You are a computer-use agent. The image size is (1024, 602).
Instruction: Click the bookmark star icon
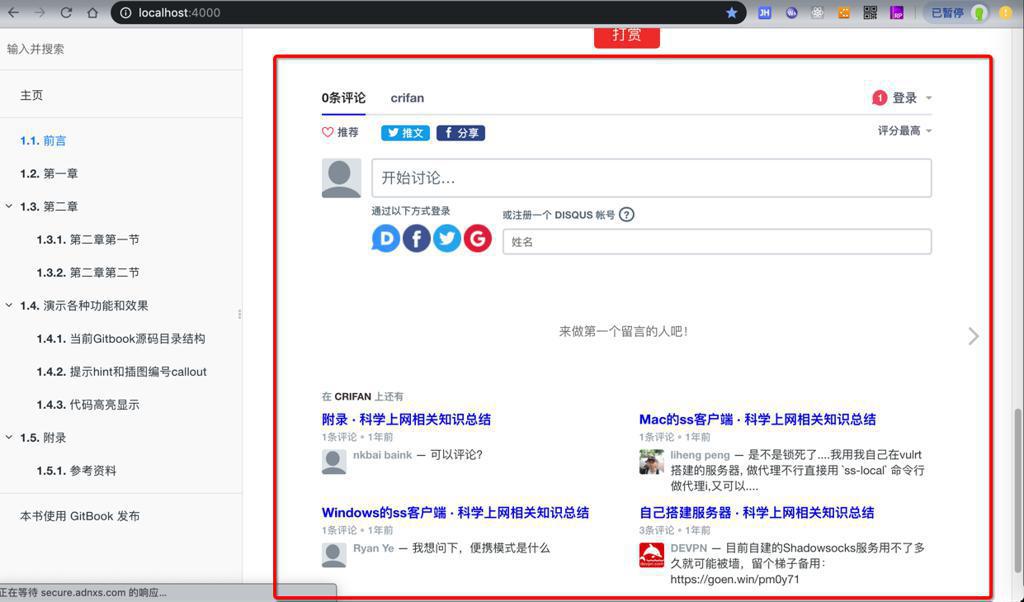coord(731,12)
